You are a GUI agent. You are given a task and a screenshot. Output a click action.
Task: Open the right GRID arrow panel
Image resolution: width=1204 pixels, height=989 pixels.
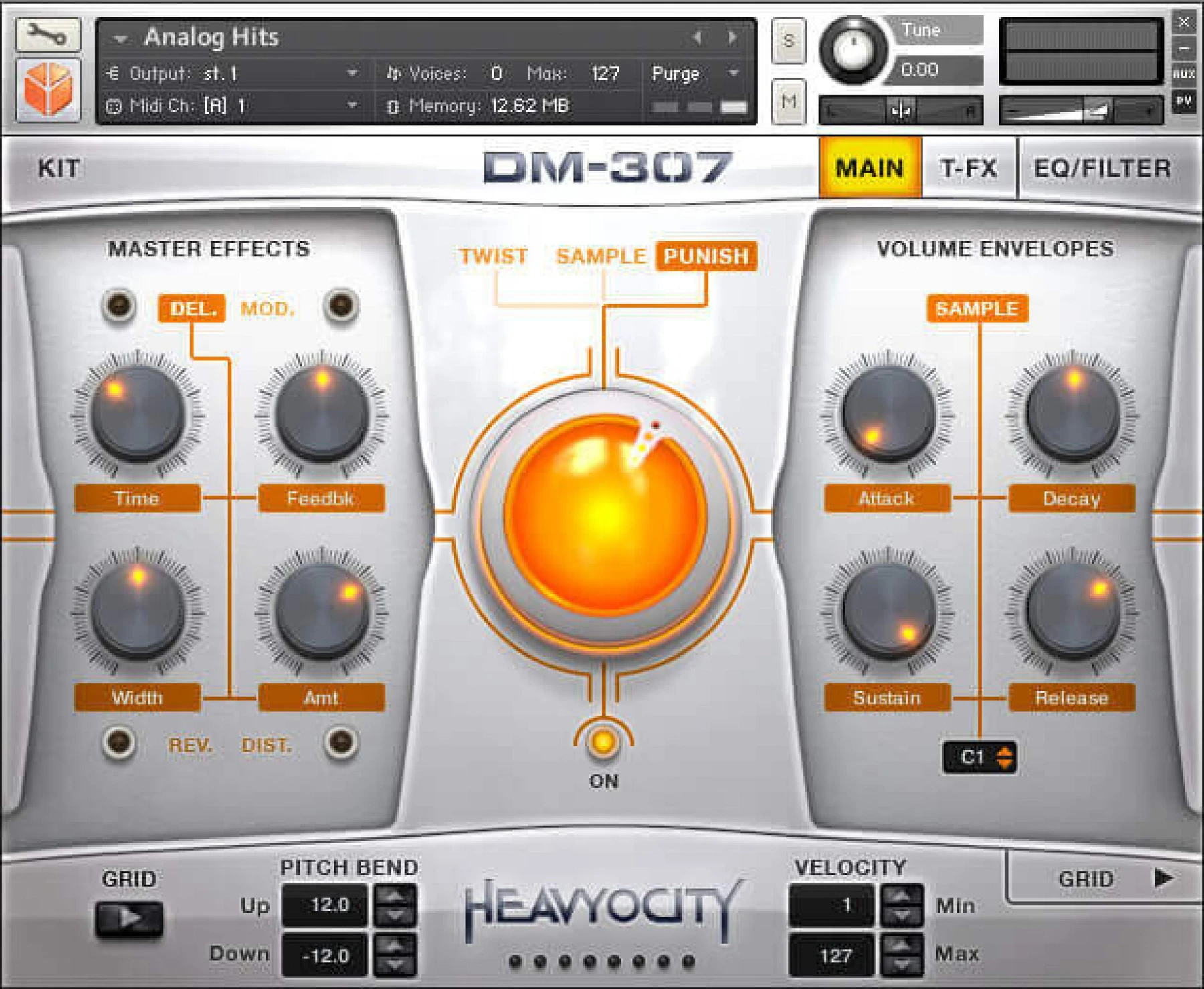click(x=1164, y=878)
